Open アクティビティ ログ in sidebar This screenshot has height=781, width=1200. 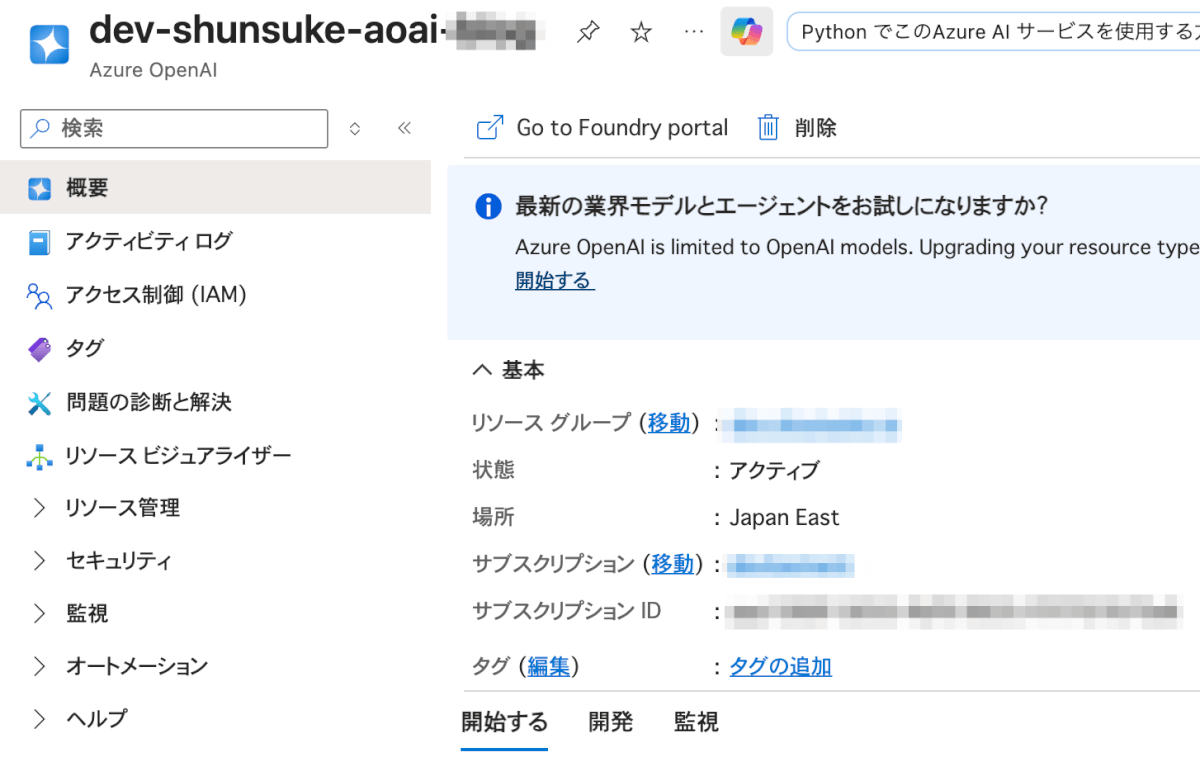pyautogui.click(x=148, y=241)
